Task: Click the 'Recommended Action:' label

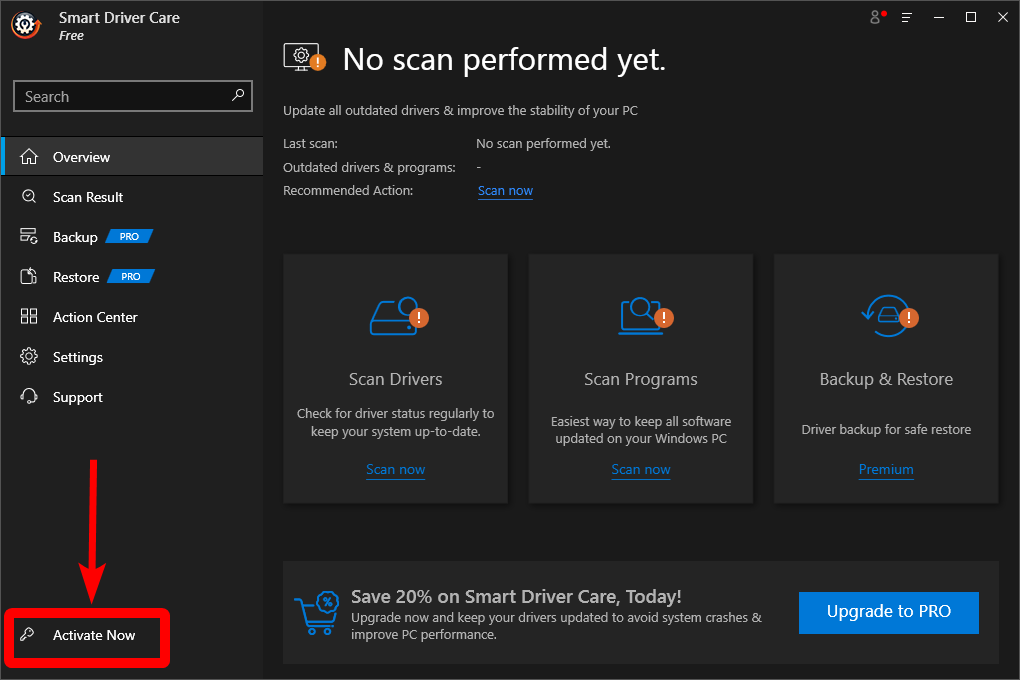Action: pyautogui.click(x=348, y=191)
